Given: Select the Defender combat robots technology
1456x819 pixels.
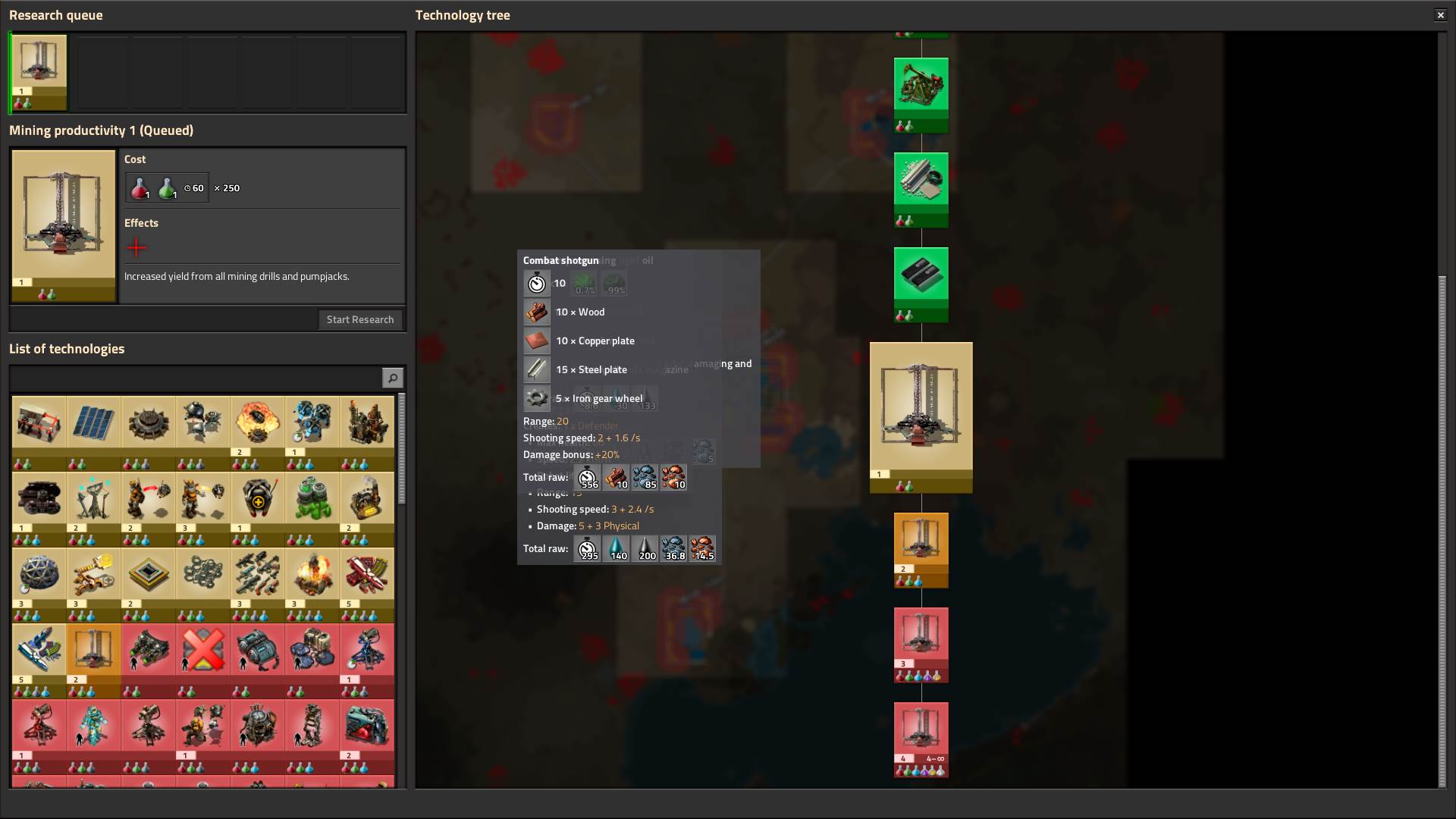Looking at the screenshot, I should pyautogui.click(x=203, y=432).
